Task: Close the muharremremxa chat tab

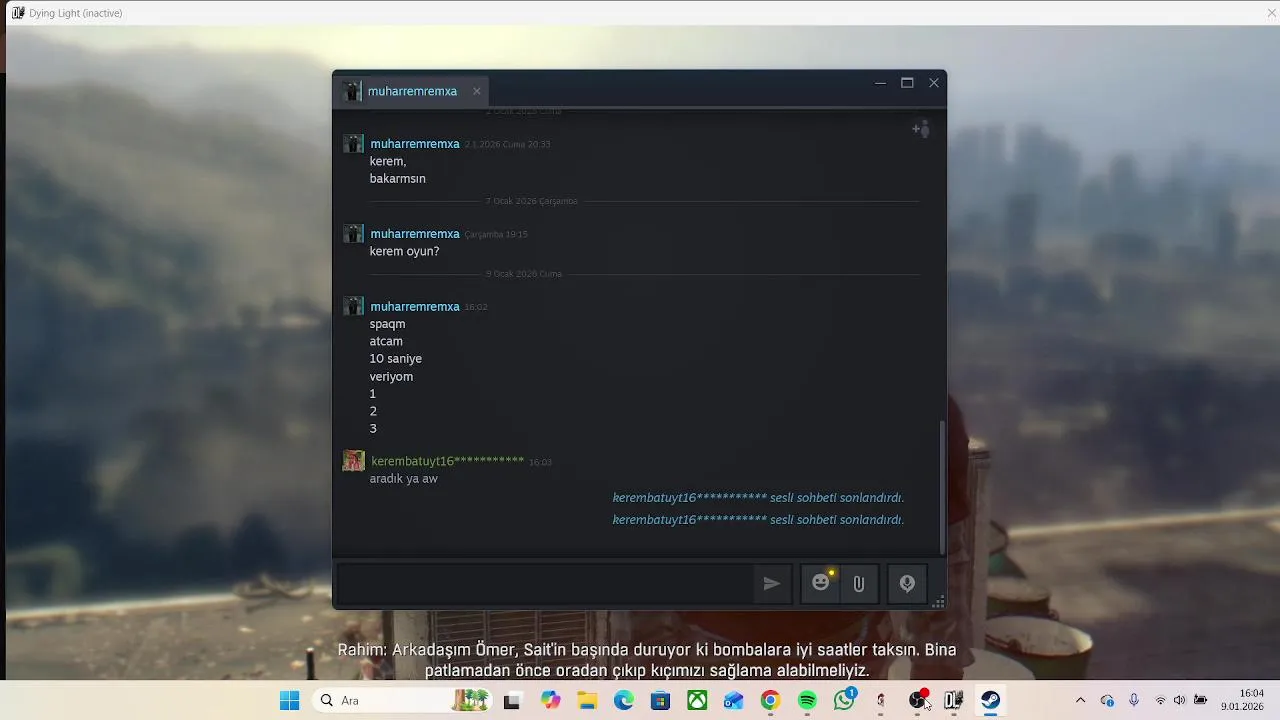Action: pos(477,91)
